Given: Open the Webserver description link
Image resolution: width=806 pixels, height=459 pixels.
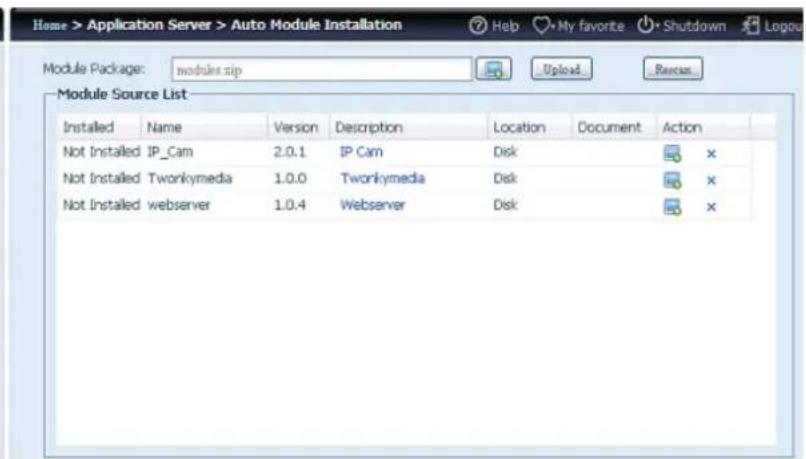Looking at the screenshot, I should point(372,205).
